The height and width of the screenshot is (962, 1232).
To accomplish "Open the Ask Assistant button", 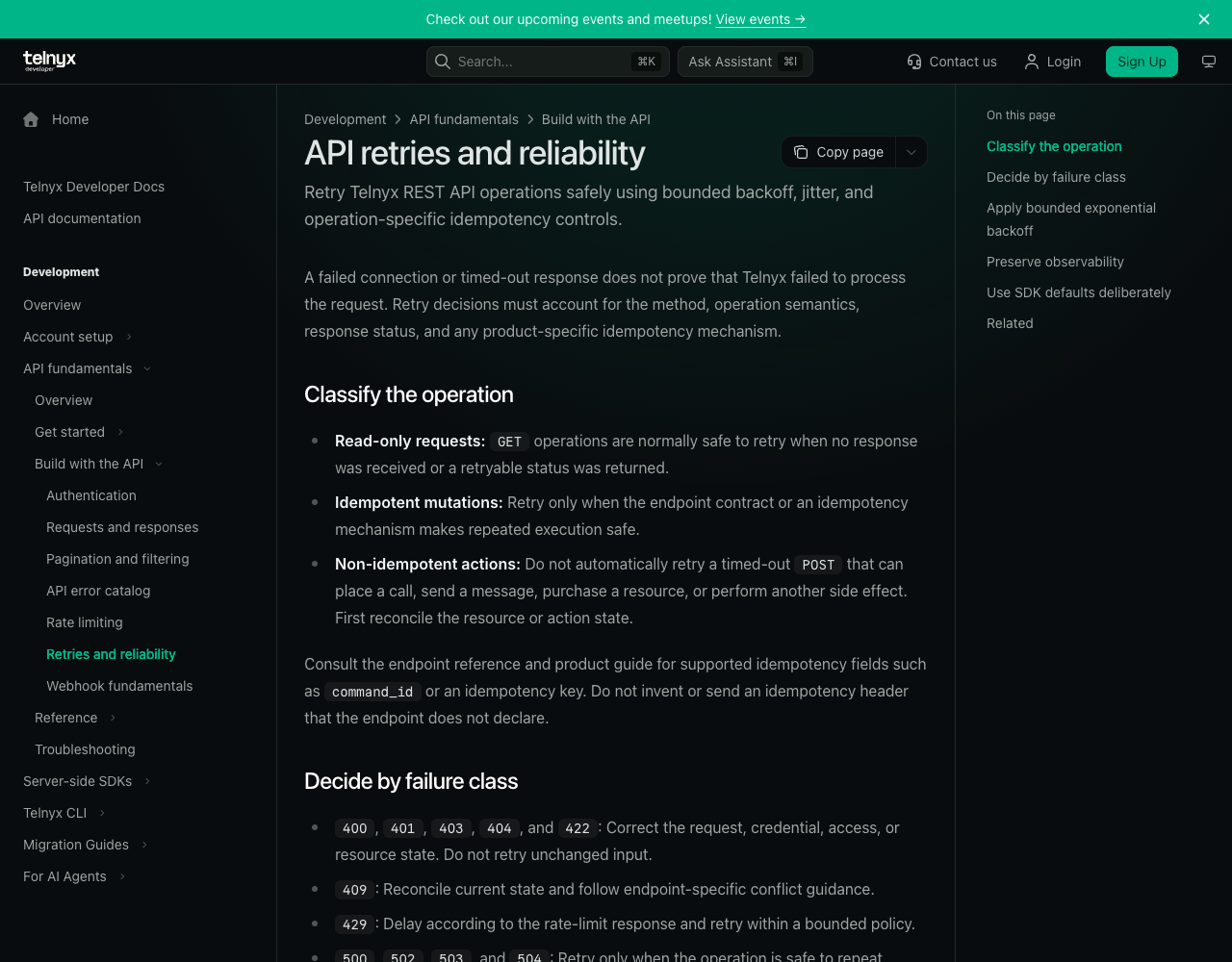I will [745, 62].
